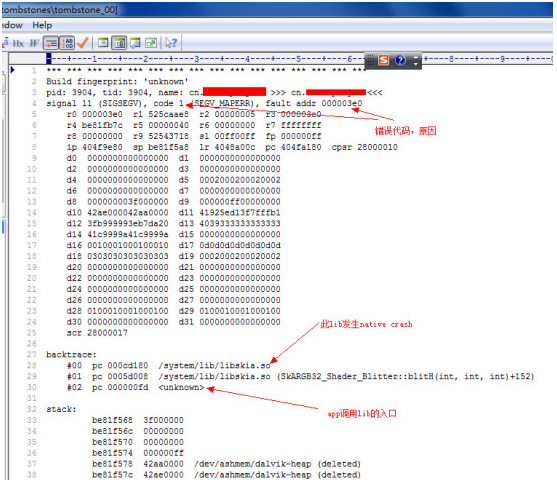
Task: Click the blue question mark help icon
Action: click(x=400, y=60)
